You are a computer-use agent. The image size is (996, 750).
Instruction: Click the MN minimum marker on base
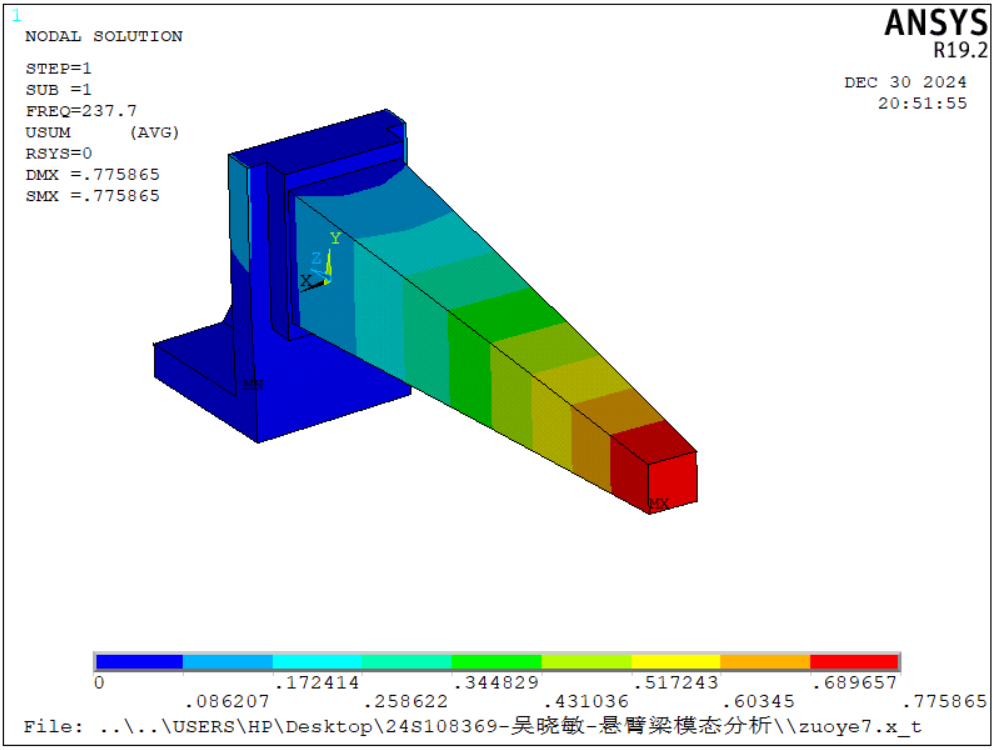(x=253, y=385)
